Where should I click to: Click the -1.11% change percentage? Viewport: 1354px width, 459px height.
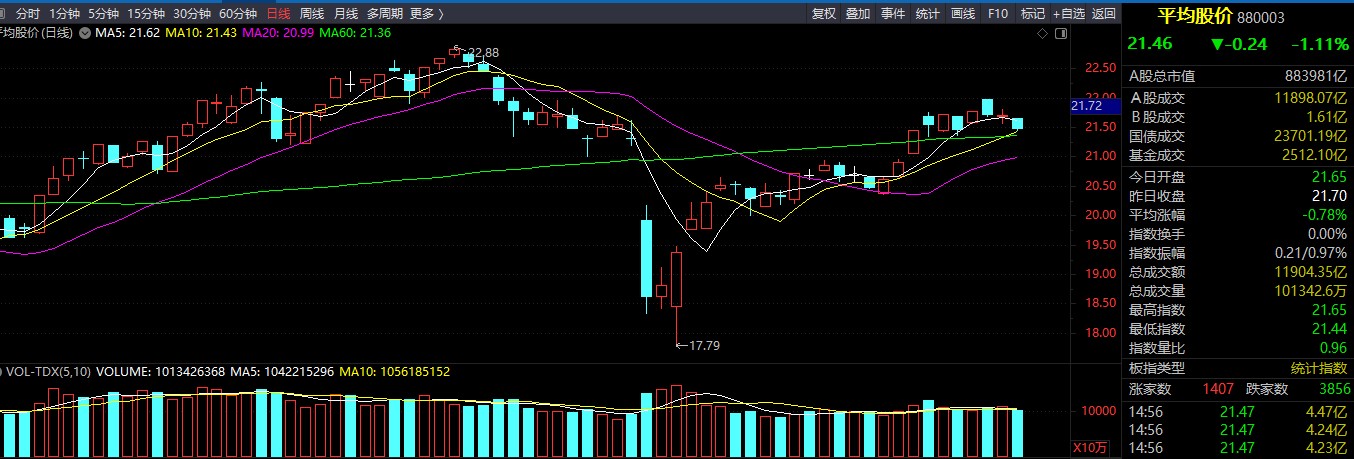[x=1319, y=44]
